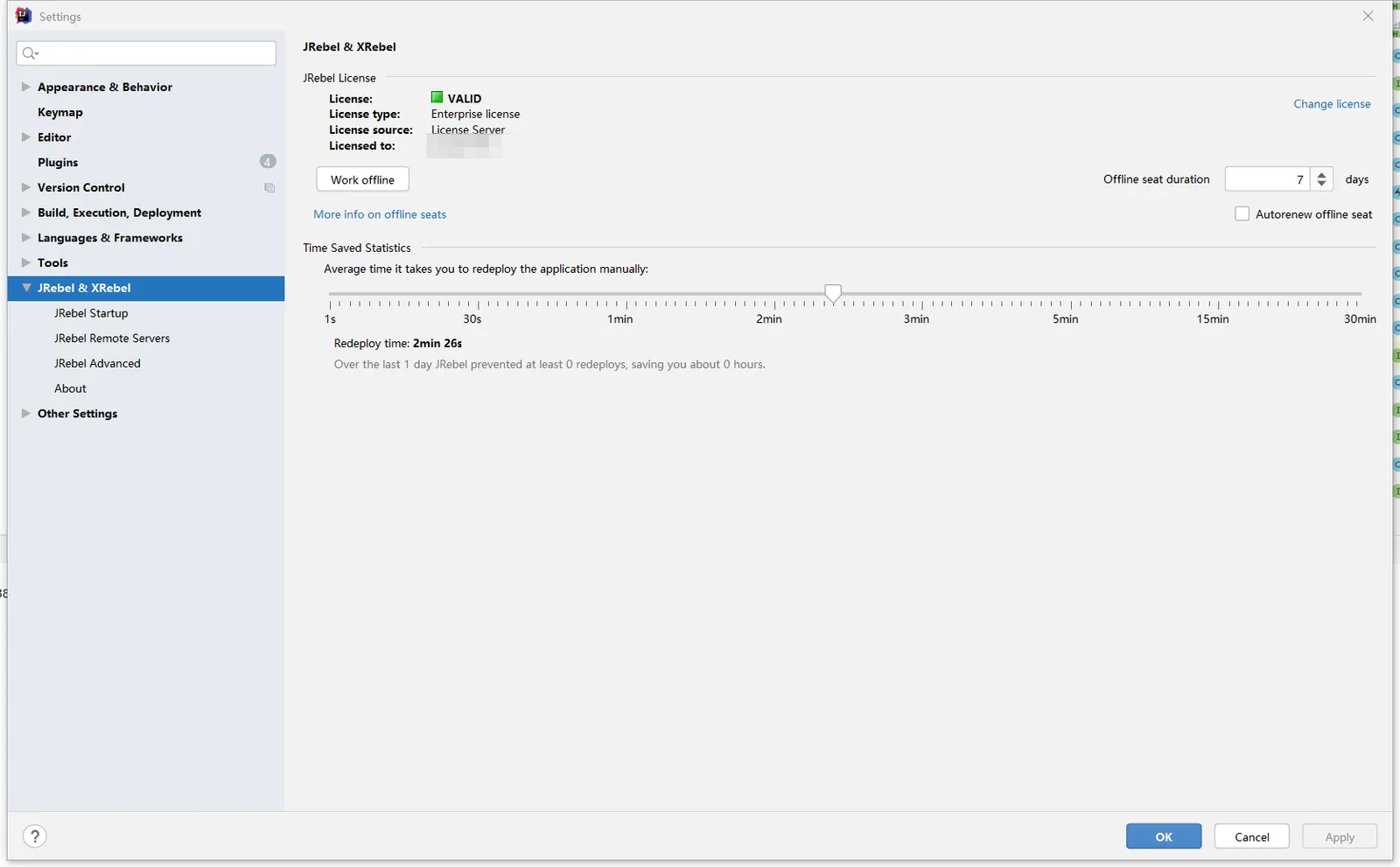Click the Plugins update count badge
The image size is (1400, 867).
tap(268, 162)
